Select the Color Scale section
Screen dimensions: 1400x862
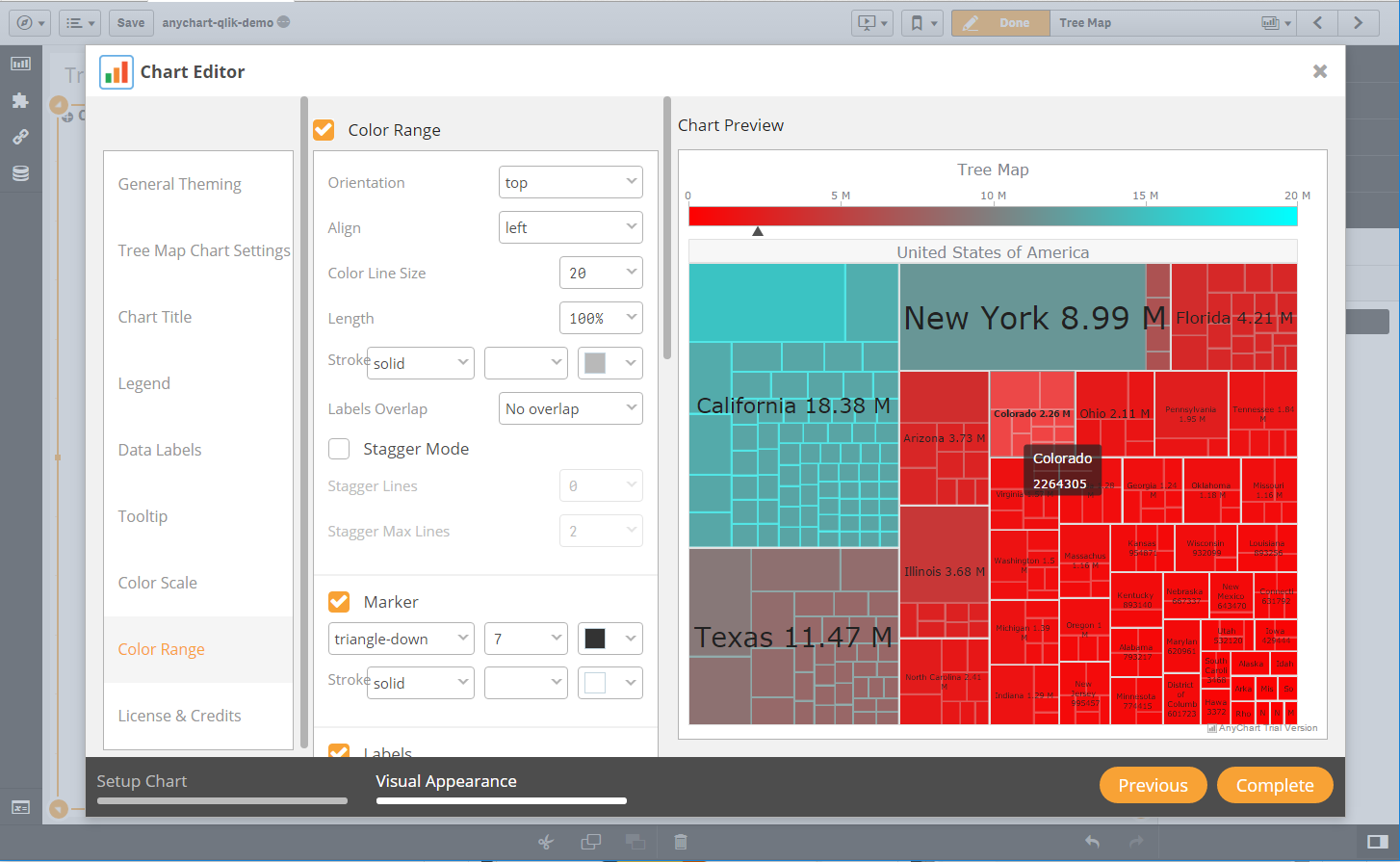(158, 583)
